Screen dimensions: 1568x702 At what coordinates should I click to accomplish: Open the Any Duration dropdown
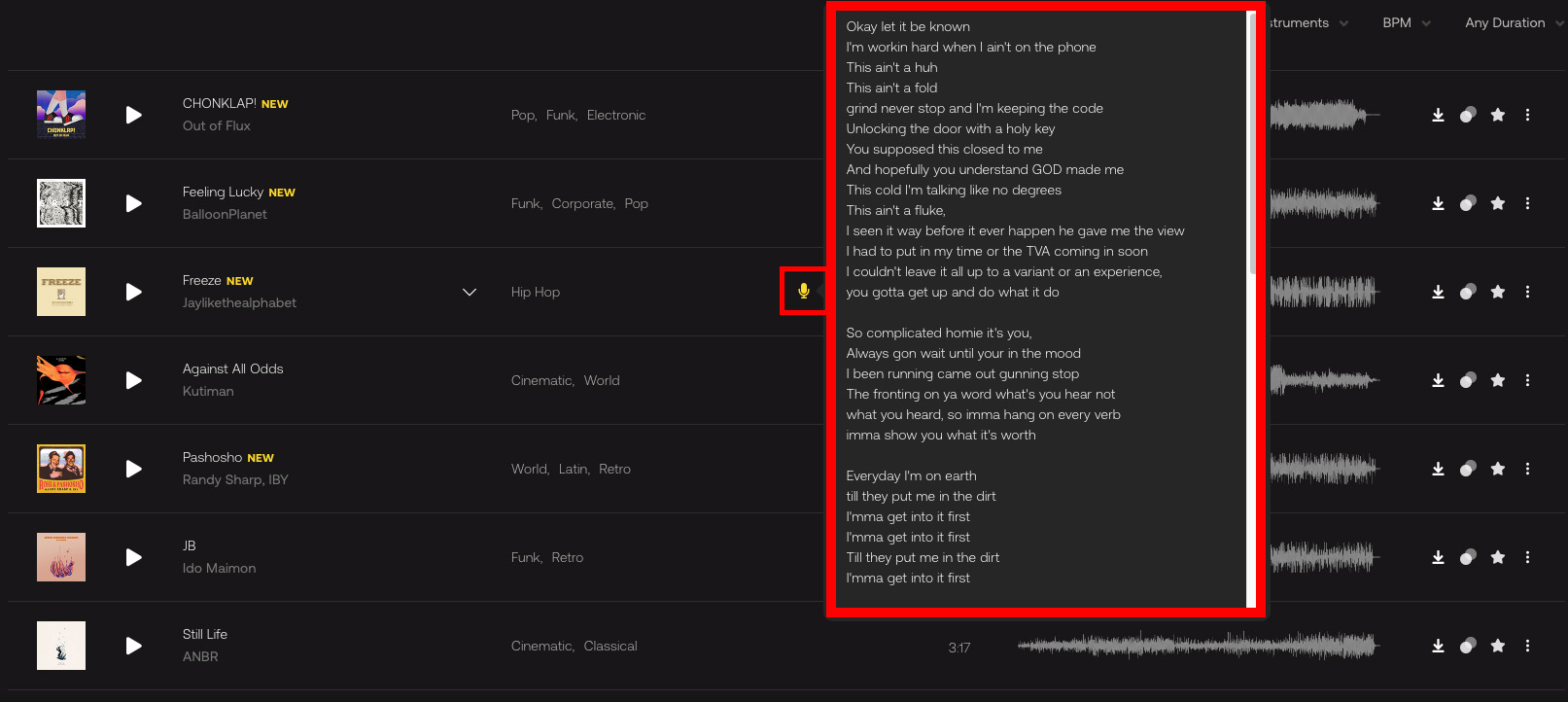[x=1514, y=22]
